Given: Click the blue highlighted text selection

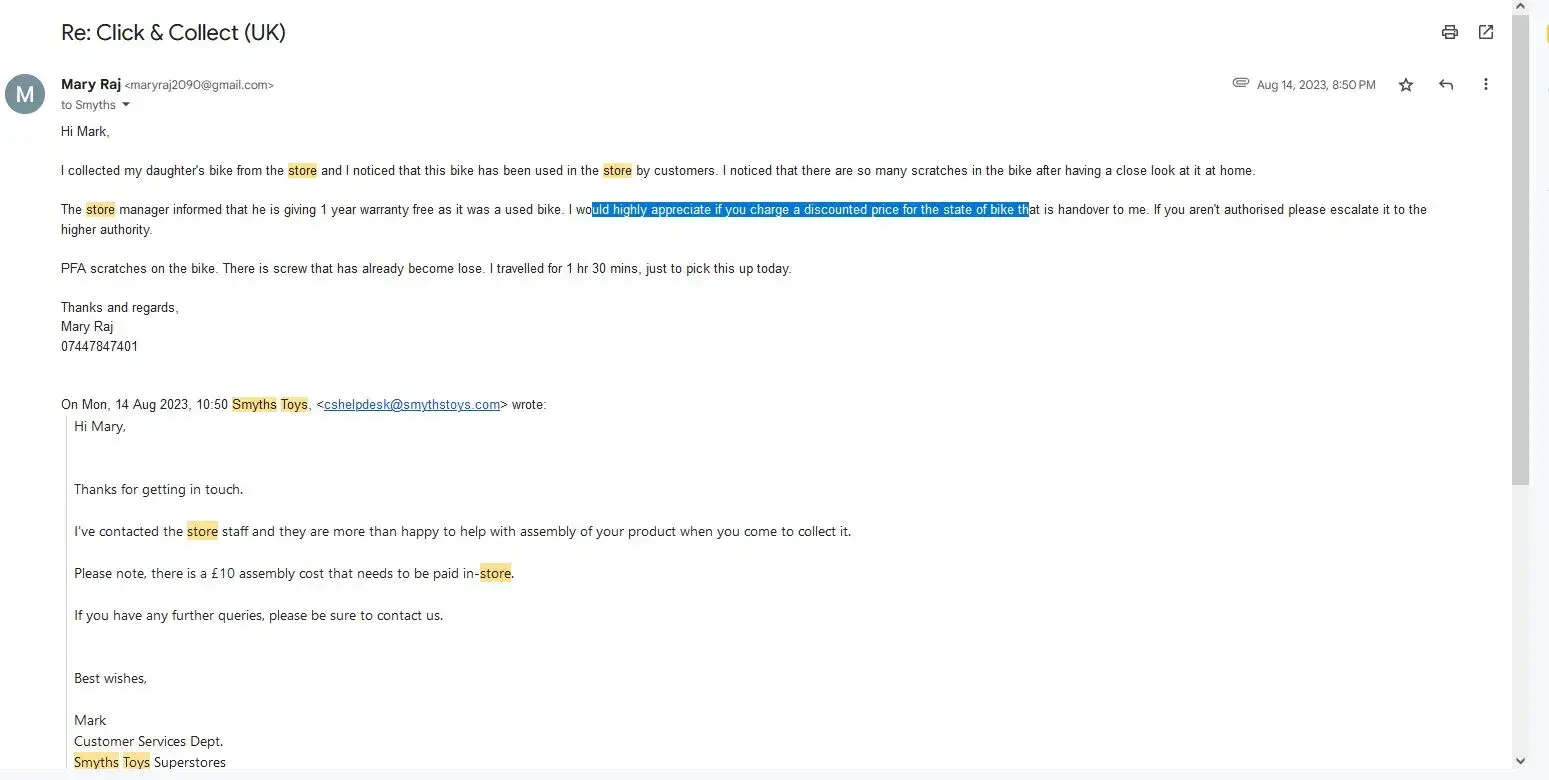Looking at the screenshot, I should click(810, 210).
